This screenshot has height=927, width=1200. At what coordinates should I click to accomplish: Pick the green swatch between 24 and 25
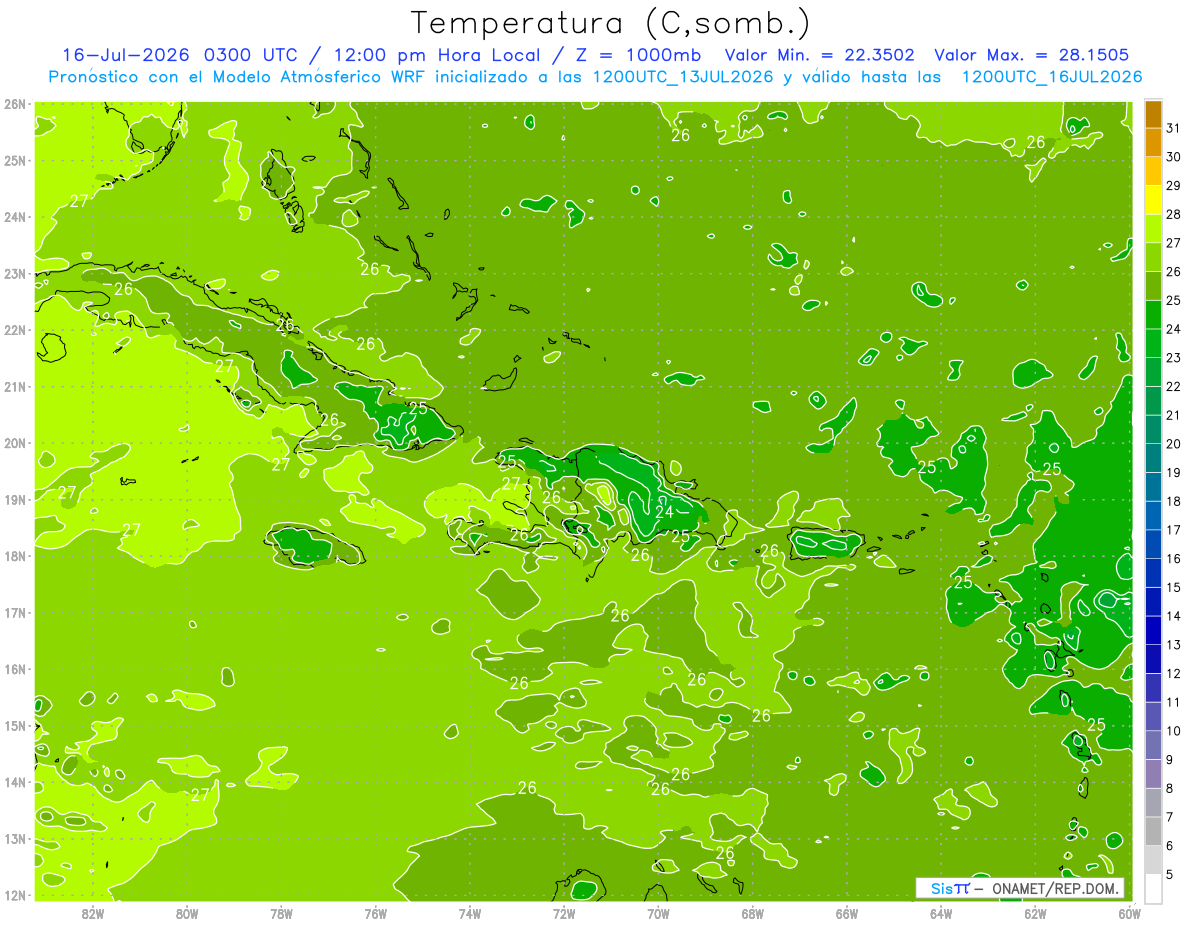(x=1153, y=315)
